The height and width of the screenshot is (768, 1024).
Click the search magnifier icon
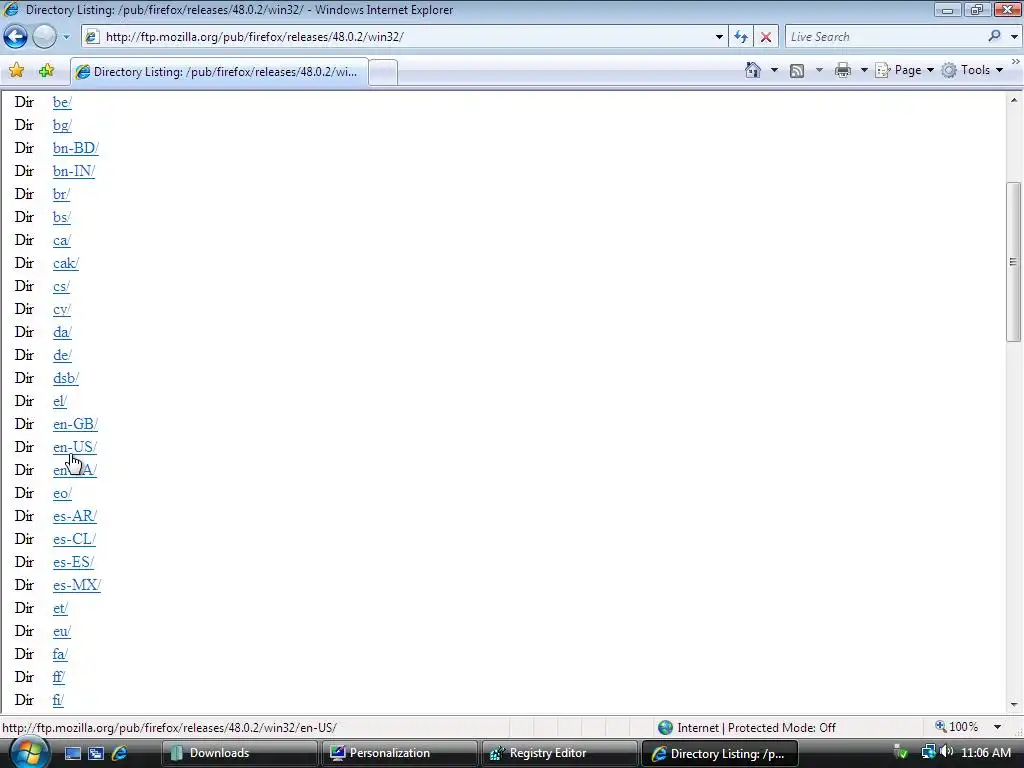[x=994, y=37]
